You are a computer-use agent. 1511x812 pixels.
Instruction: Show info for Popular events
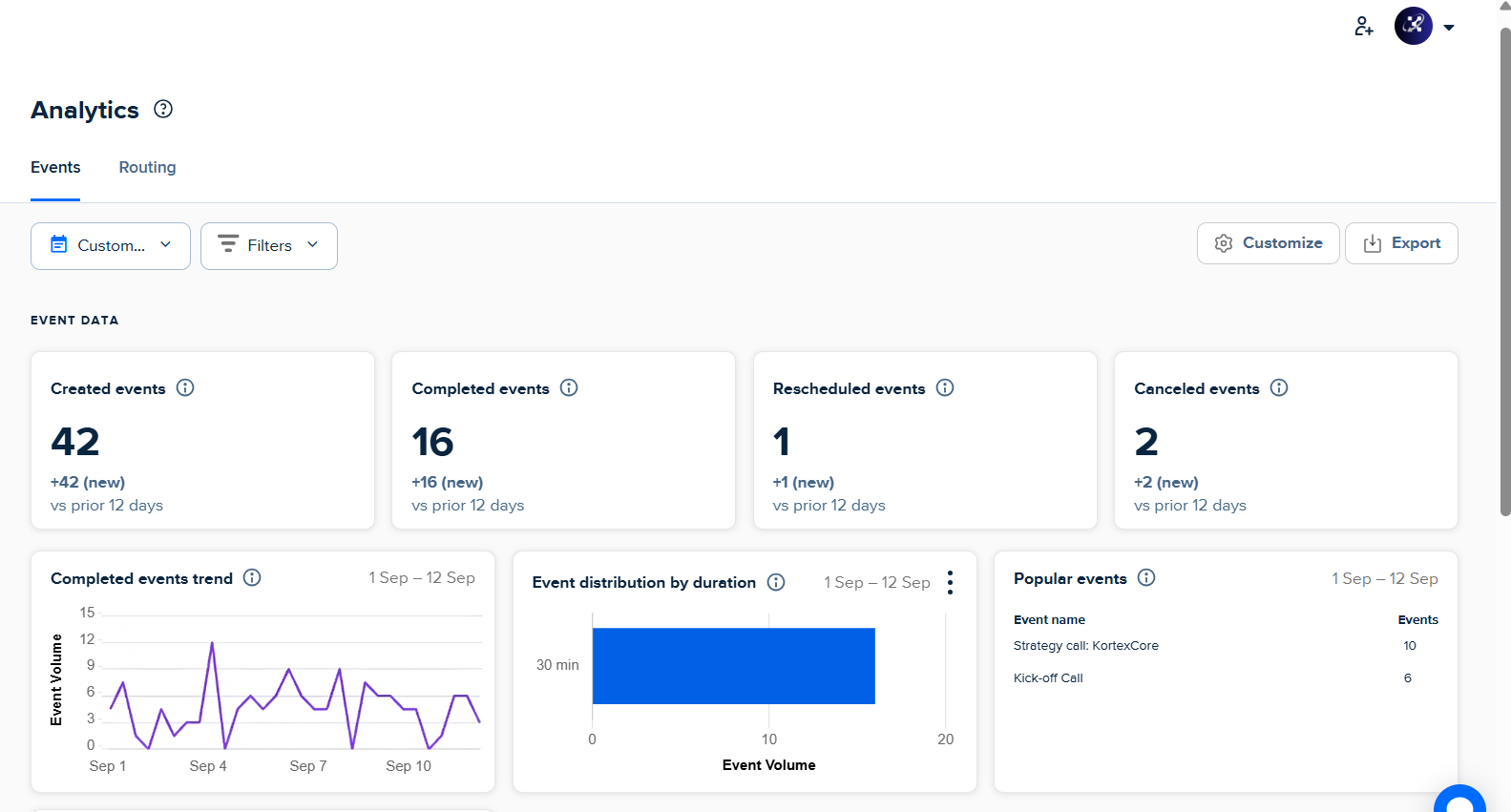[x=1146, y=577]
